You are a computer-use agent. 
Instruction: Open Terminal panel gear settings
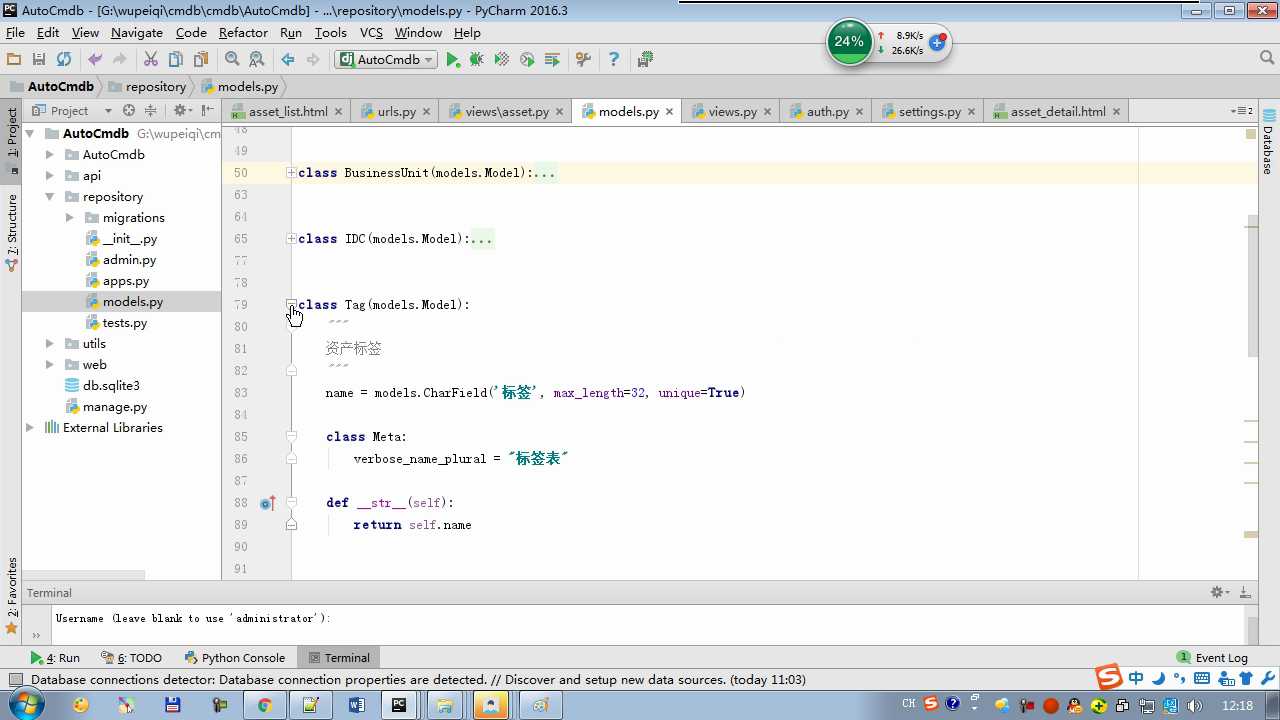1219,592
